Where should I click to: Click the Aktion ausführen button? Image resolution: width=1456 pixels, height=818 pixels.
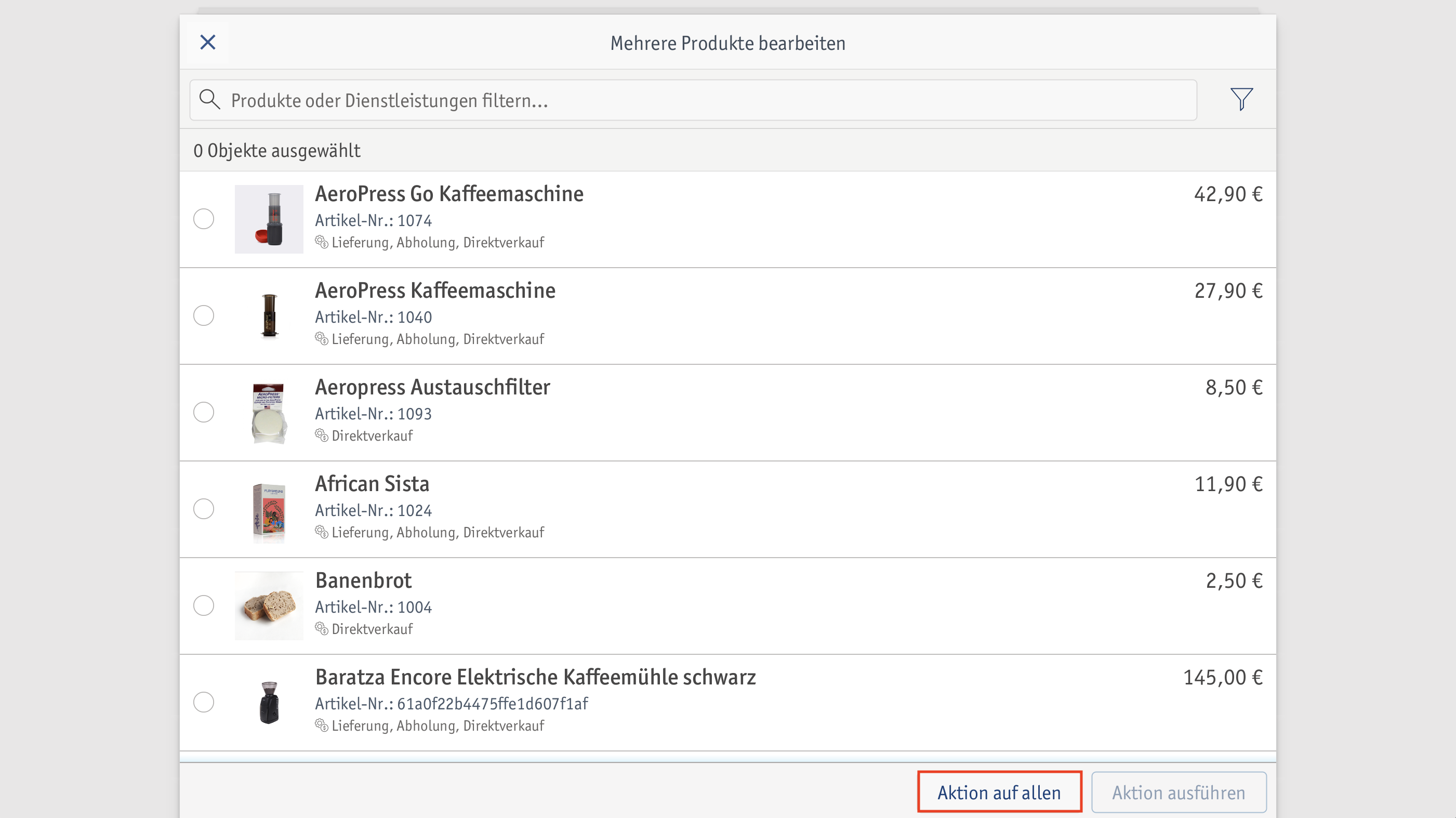pyautogui.click(x=1179, y=792)
